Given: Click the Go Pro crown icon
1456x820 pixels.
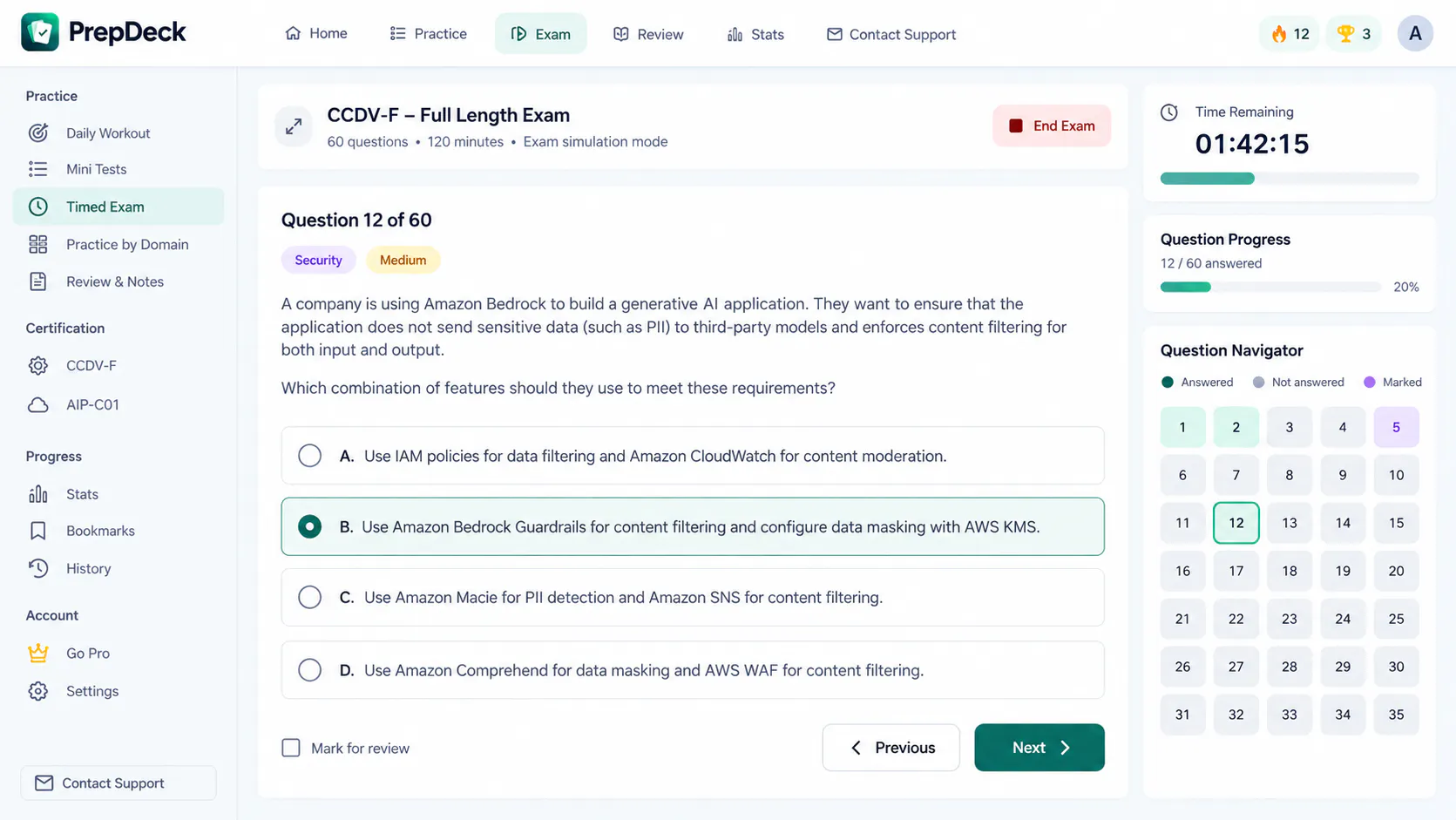Looking at the screenshot, I should (x=38, y=653).
